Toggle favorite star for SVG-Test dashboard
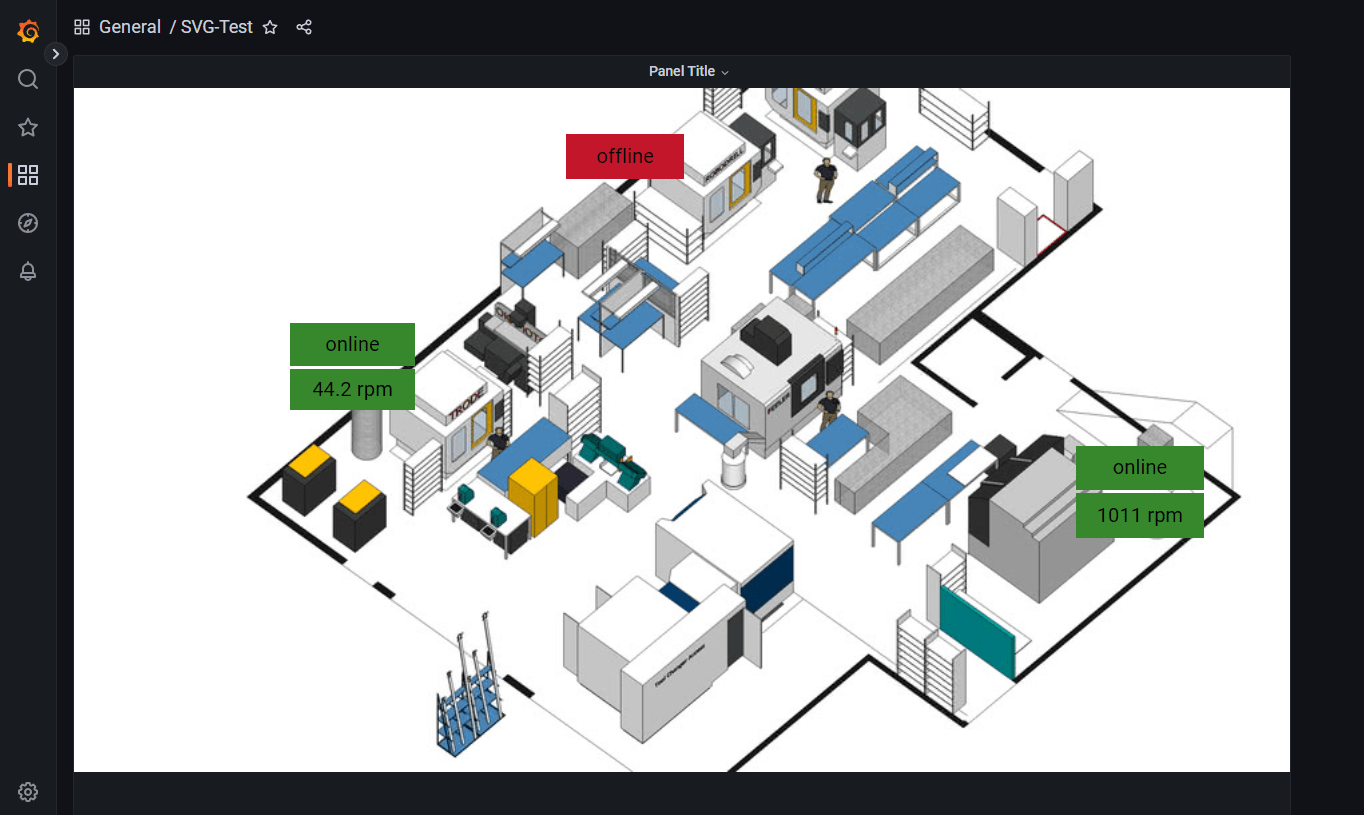This screenshot has height=815, width=1364. pyautogui.click(x=270, y=27)
